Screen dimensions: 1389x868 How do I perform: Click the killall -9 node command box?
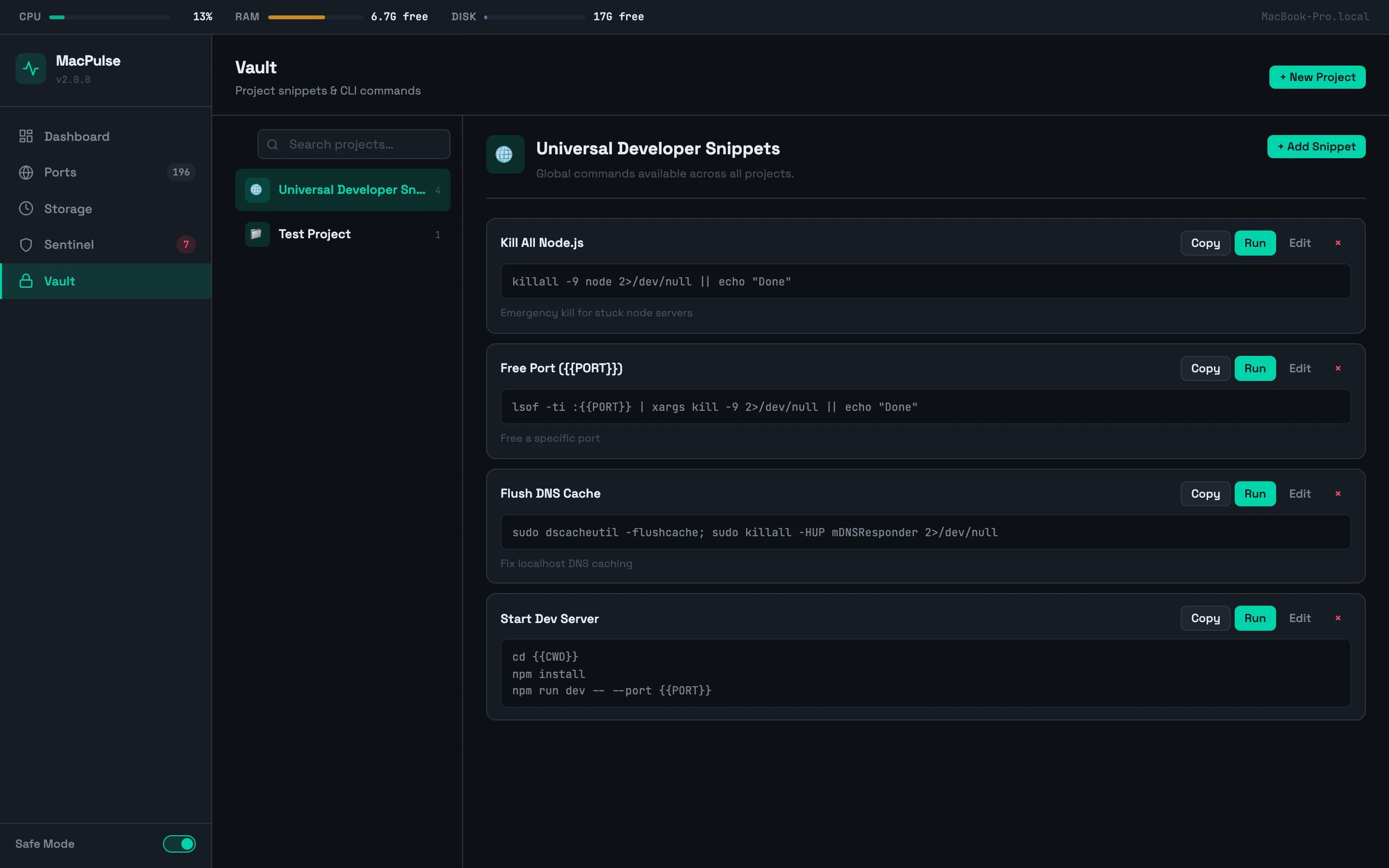coord(925,281)
